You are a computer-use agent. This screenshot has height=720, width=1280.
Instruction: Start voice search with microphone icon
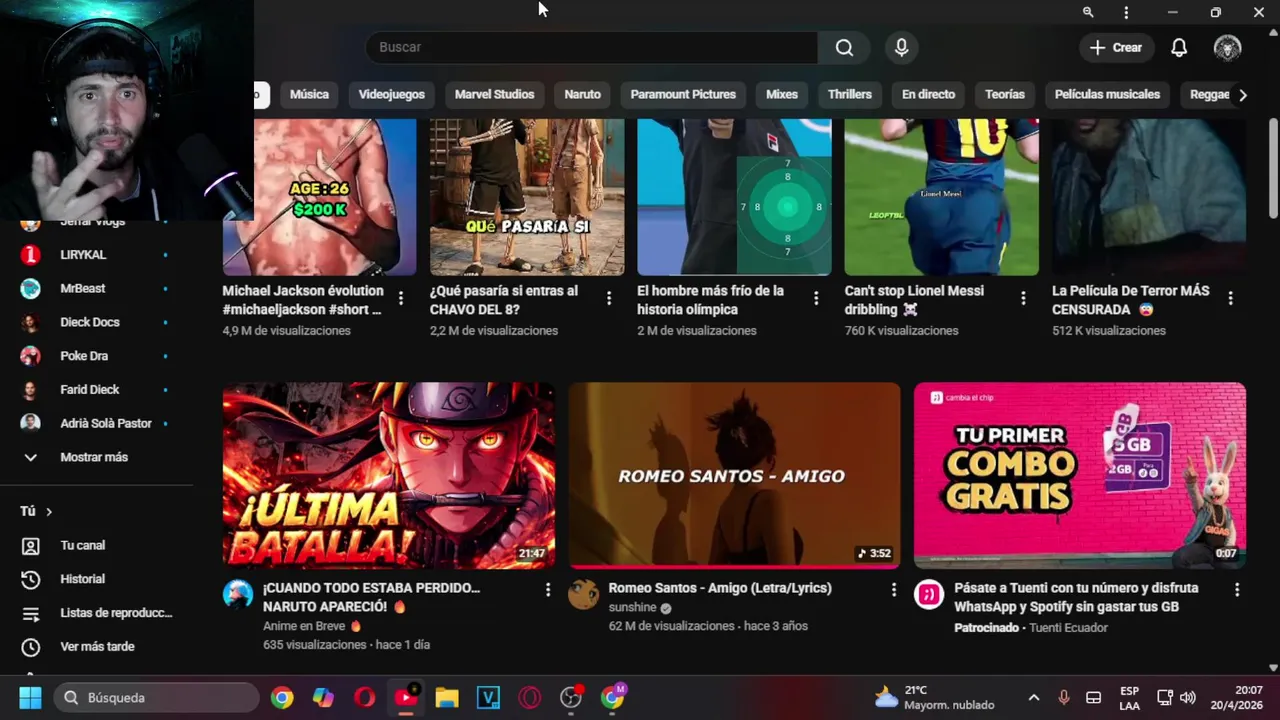901,47
